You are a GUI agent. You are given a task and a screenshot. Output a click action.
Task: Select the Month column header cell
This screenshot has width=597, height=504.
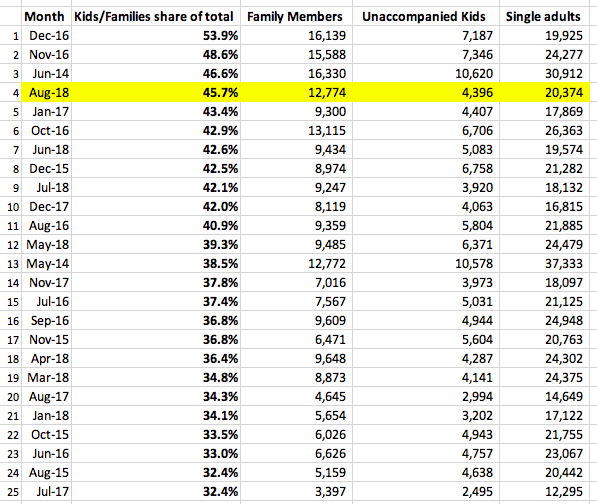point(45,16)
